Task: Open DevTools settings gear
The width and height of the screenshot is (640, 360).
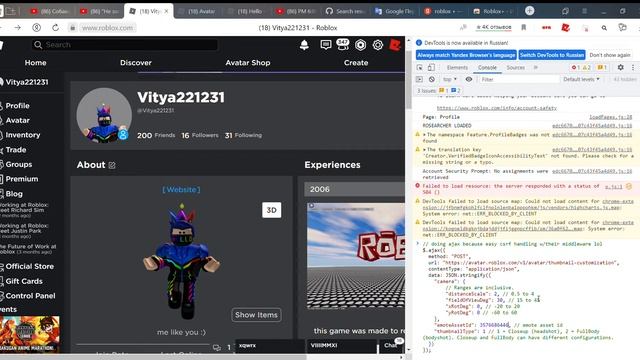Action: [x=620, y=67]
